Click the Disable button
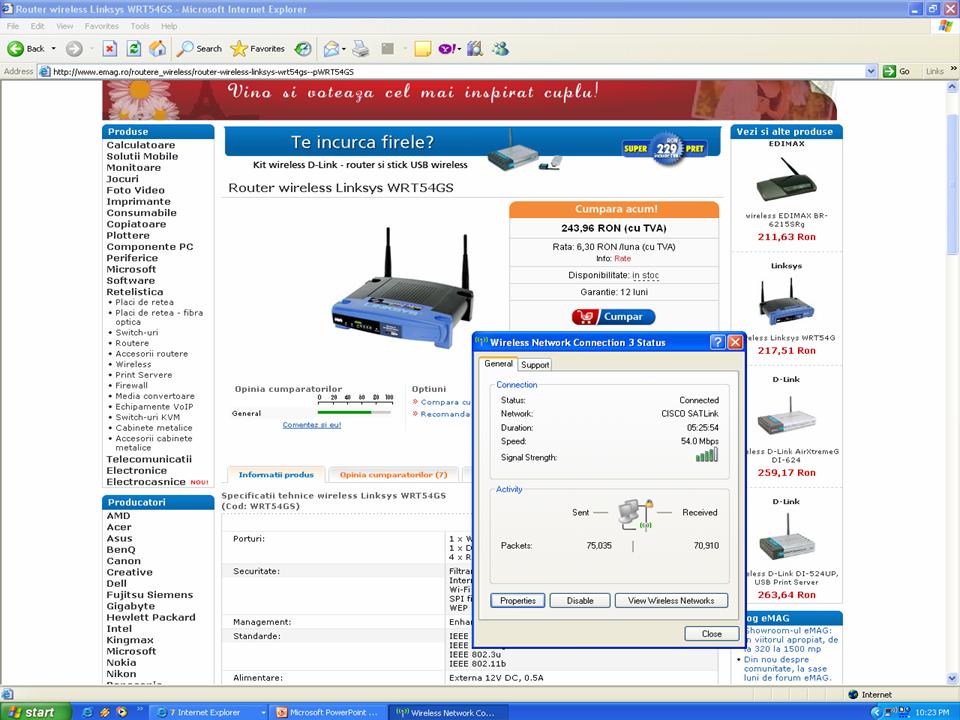Image resolution: width=960 pixels, height=720 pixels. 580,601
